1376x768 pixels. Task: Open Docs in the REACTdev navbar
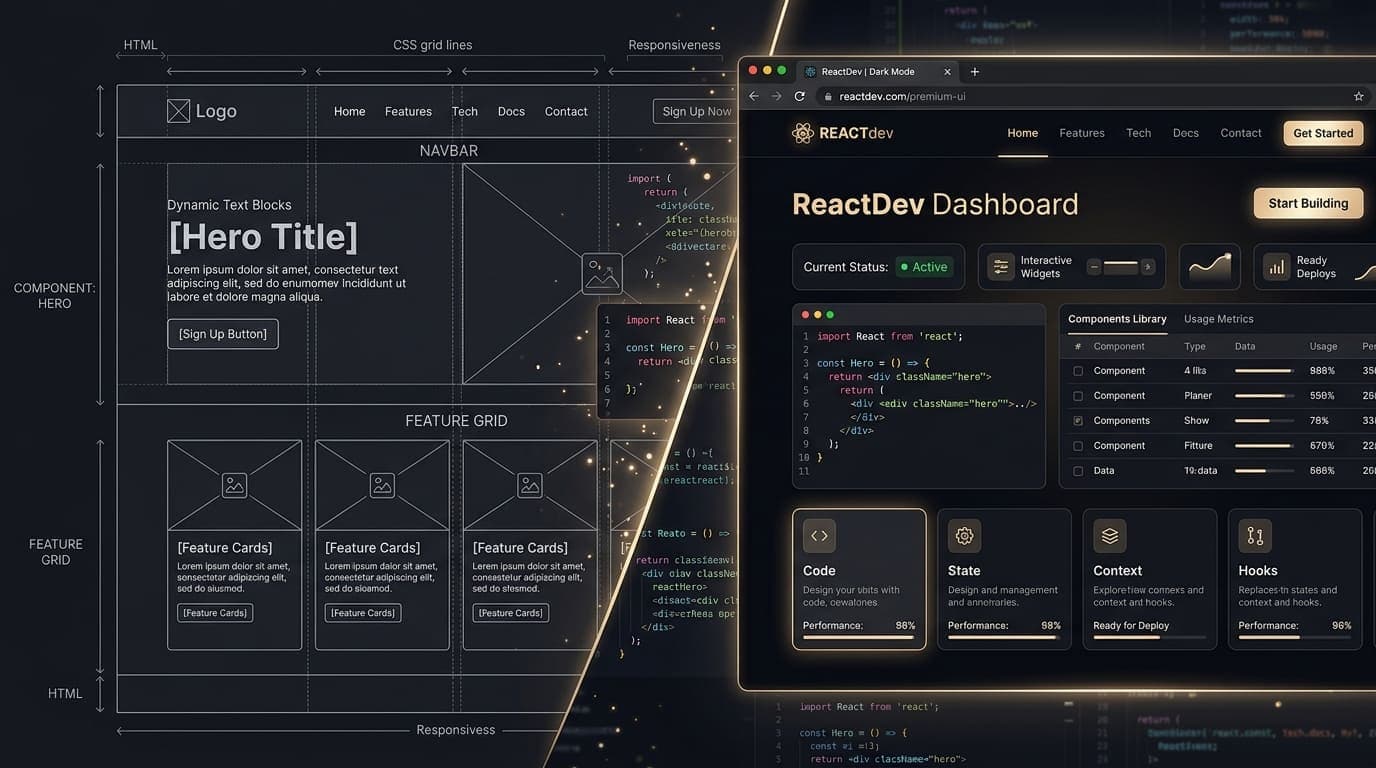pyautogui.click(x=1186, y=133)
